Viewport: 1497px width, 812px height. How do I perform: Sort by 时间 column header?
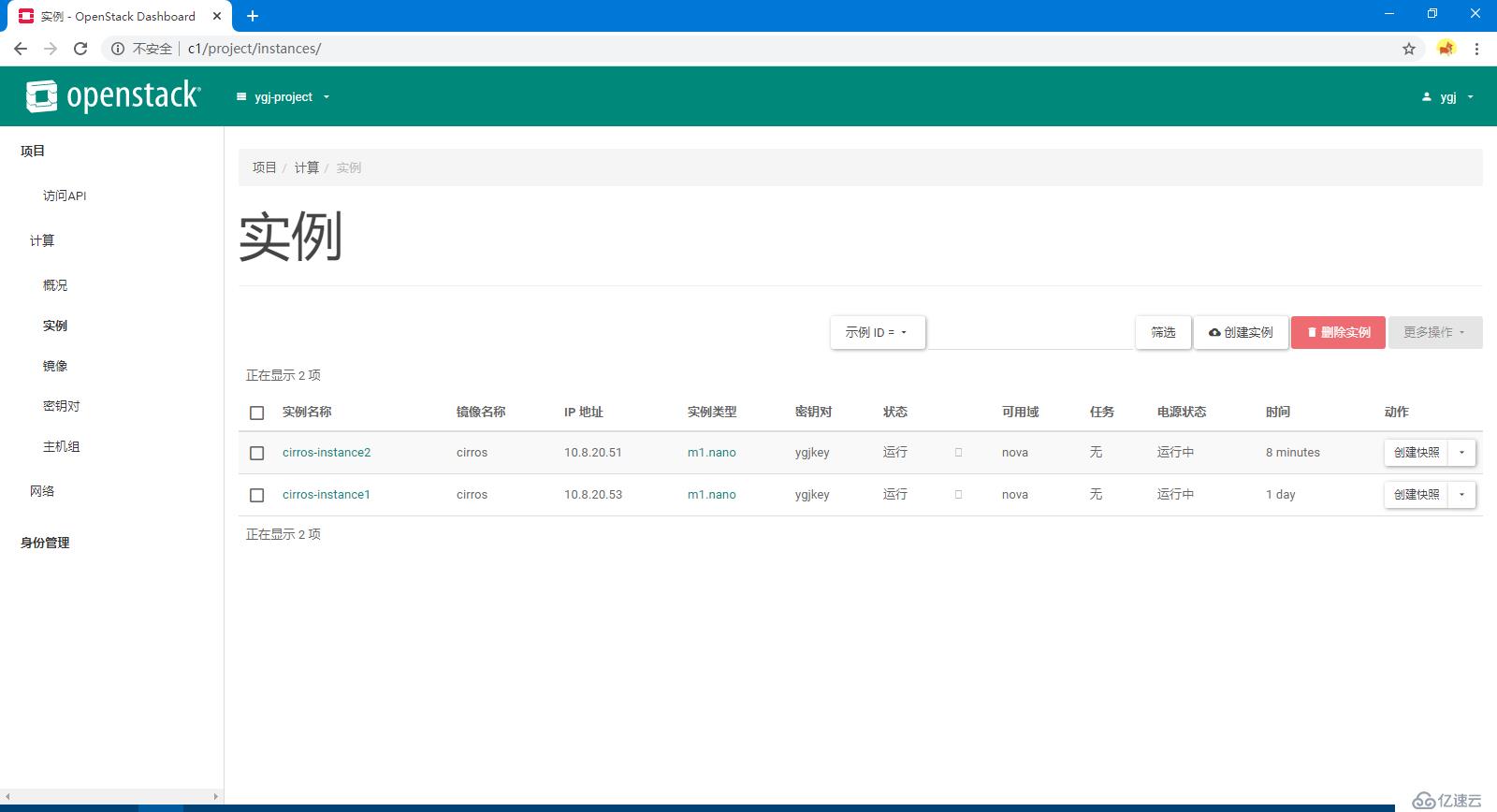(x=1278, y=412)
